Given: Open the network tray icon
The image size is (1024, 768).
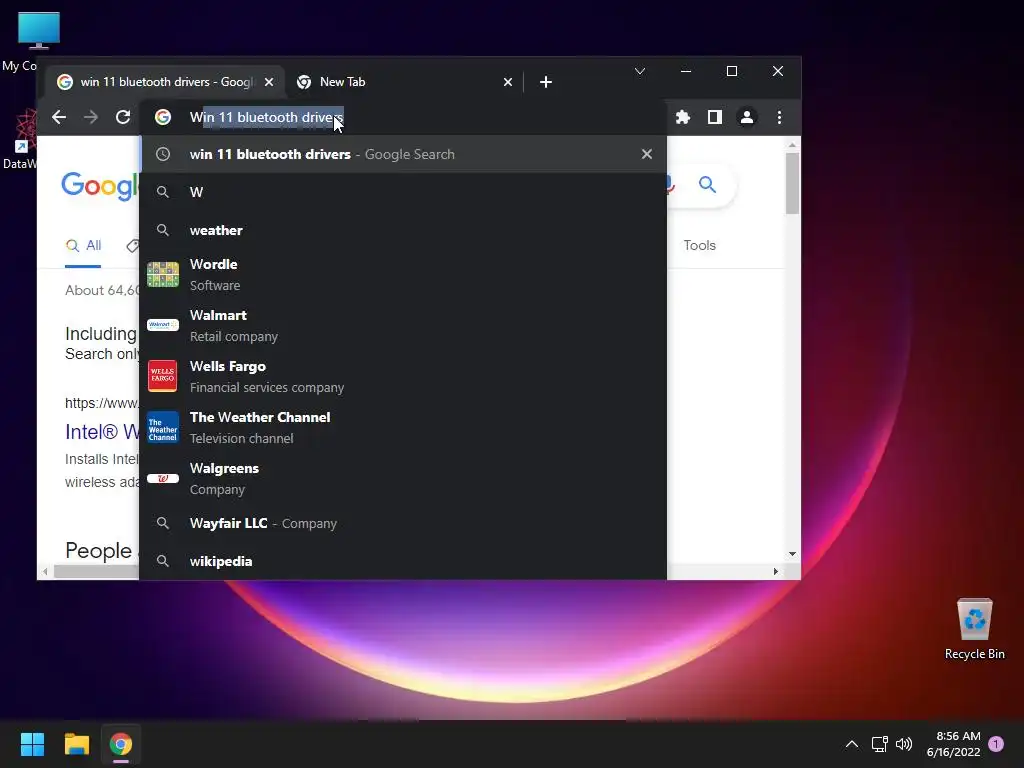Looking at the screenshot, I should tap(879, 744).
